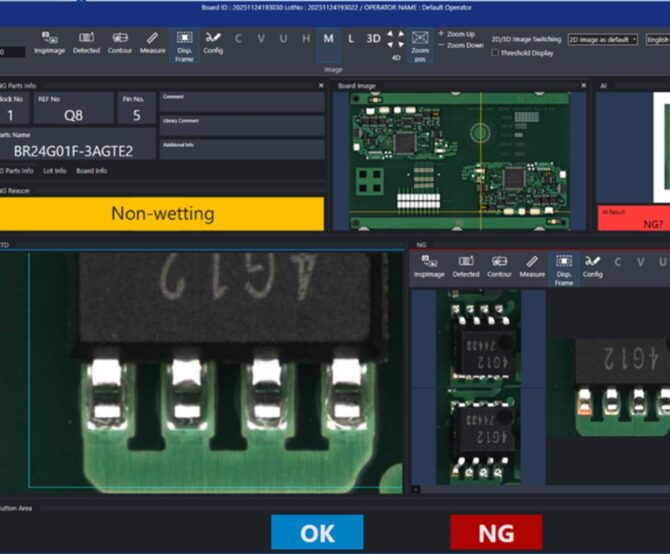This screenshot has width=670, height=554.
Task: Close the NG Parts Info panel
Action: coord(321,85)
